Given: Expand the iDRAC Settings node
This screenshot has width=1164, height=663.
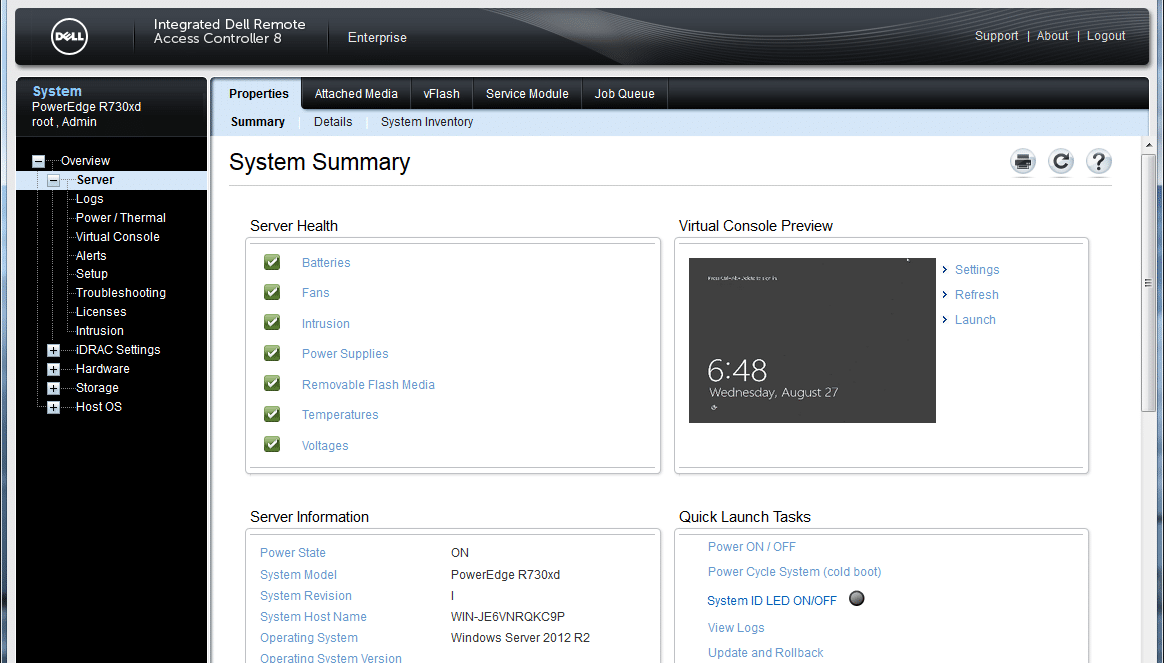Looking at the screenshot, I should pyautogui.click(x=53, y=350).
